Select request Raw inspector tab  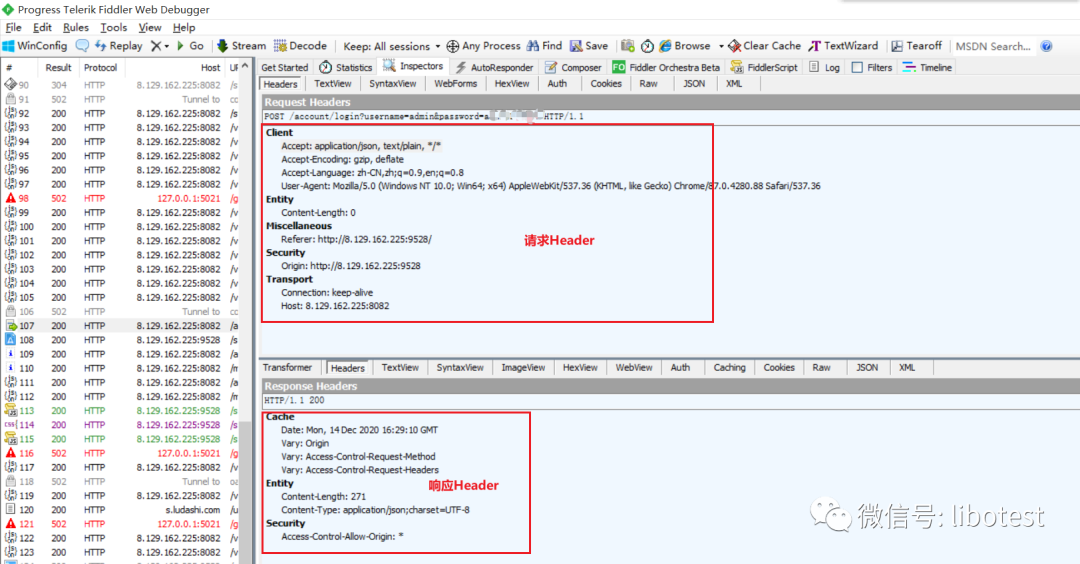pyautogui.click(x=648, y=84)
